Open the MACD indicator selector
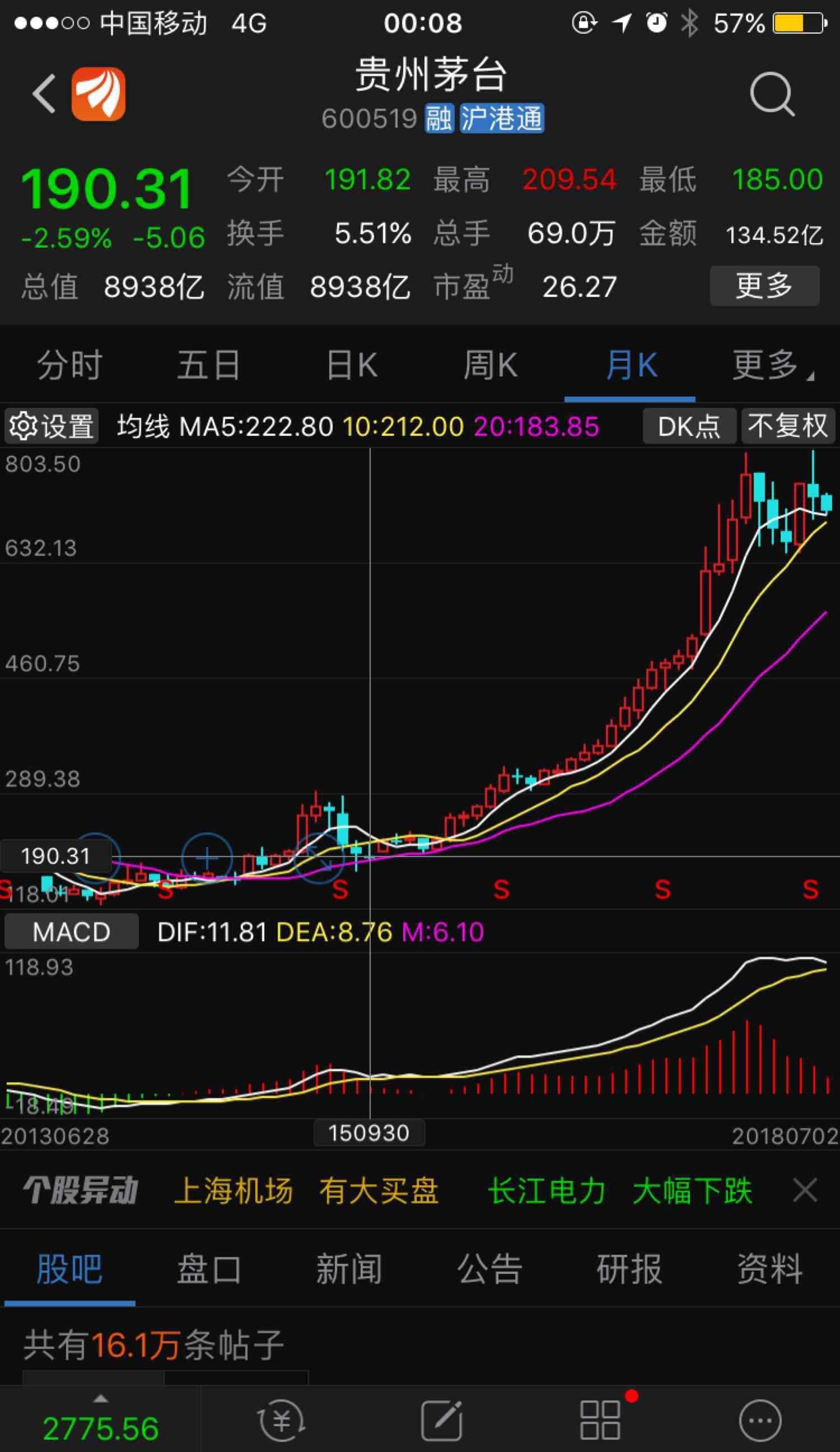Image resolution: width=840 pixels, height=1452 pixels. (72, 932)
